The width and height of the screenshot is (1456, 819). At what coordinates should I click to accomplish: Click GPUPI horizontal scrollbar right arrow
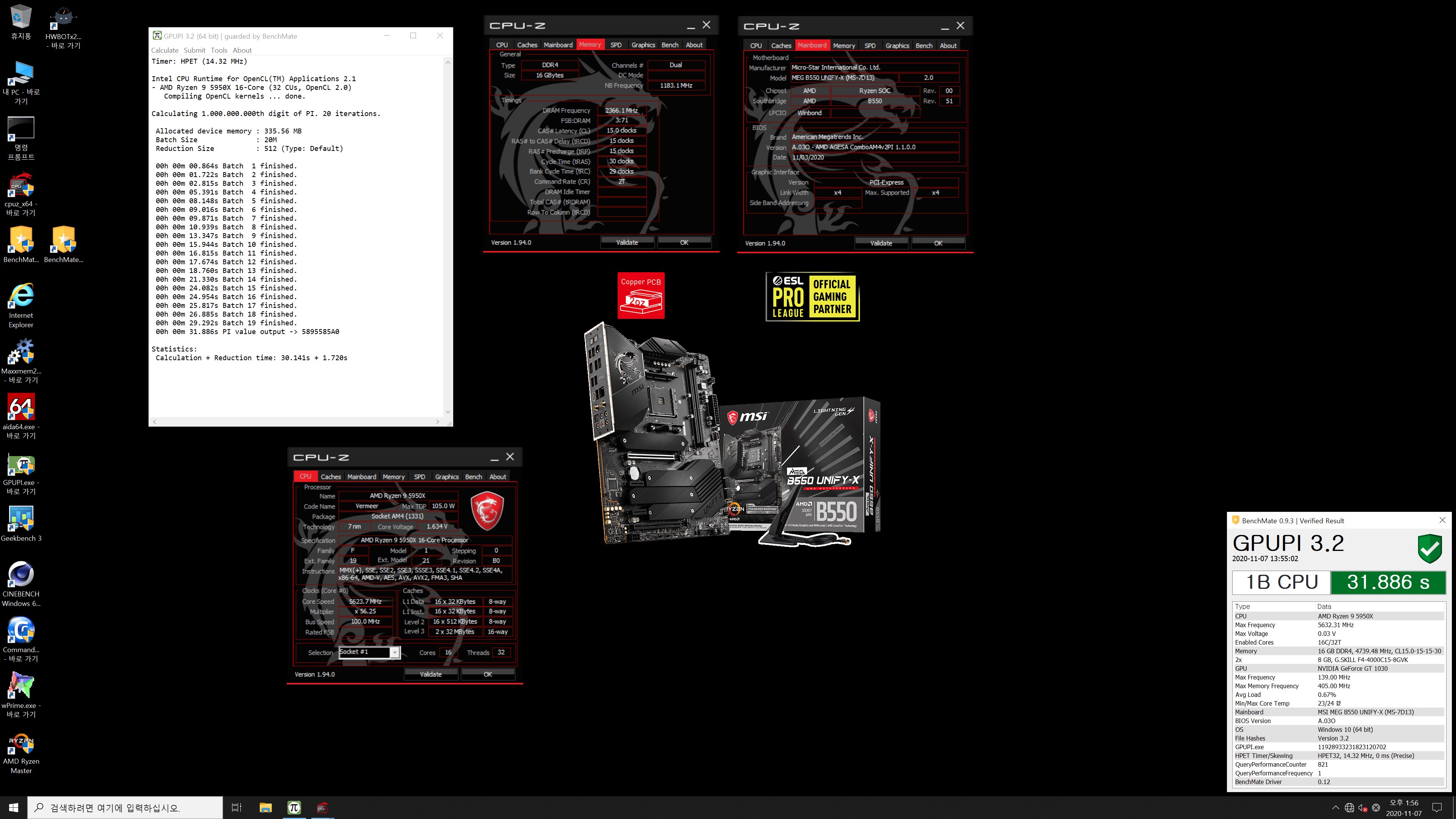pos(438,422)
